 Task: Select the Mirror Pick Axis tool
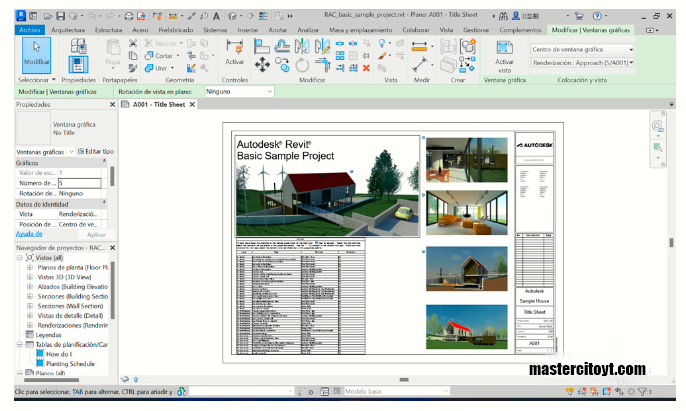point(302,46)
